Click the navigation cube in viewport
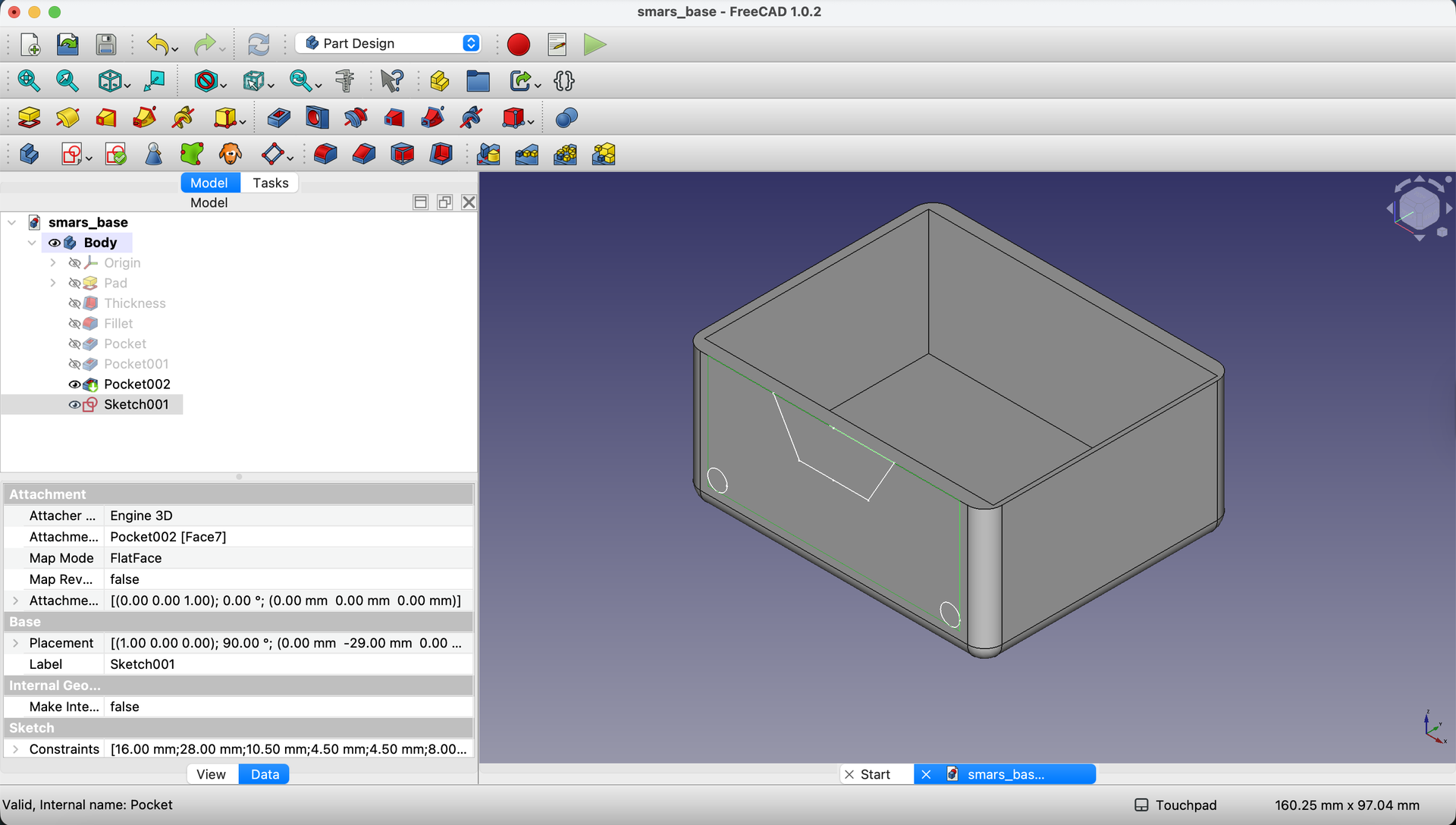Image resolution: width=1456 pixels, height=825 pixels. click(1418, 208)
